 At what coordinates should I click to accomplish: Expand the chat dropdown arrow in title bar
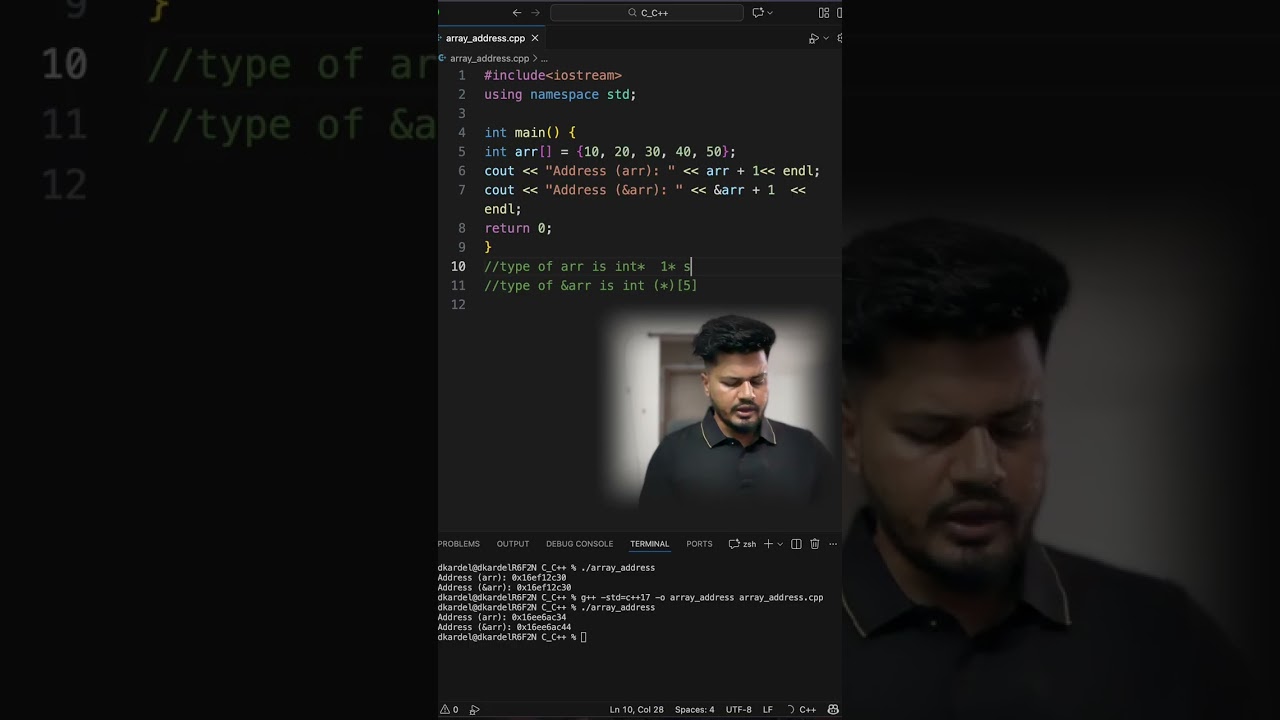click(770, 13)
